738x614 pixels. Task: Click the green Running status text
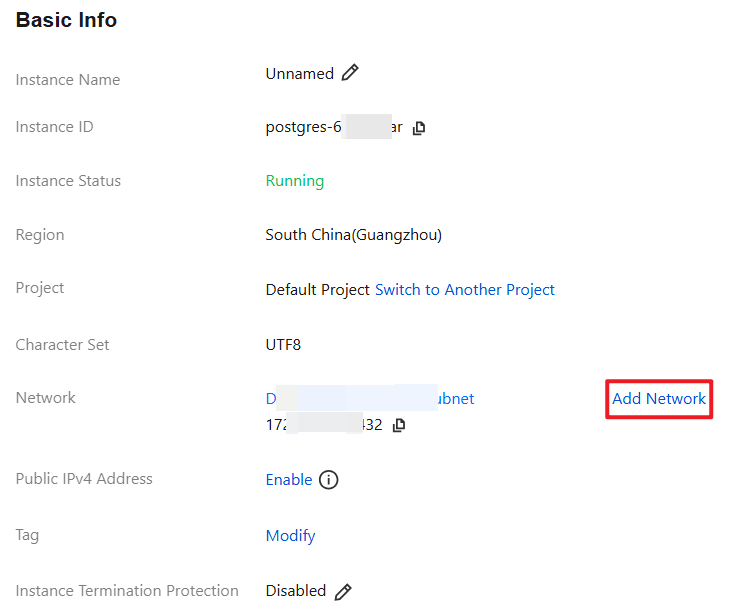pos(294,181)
